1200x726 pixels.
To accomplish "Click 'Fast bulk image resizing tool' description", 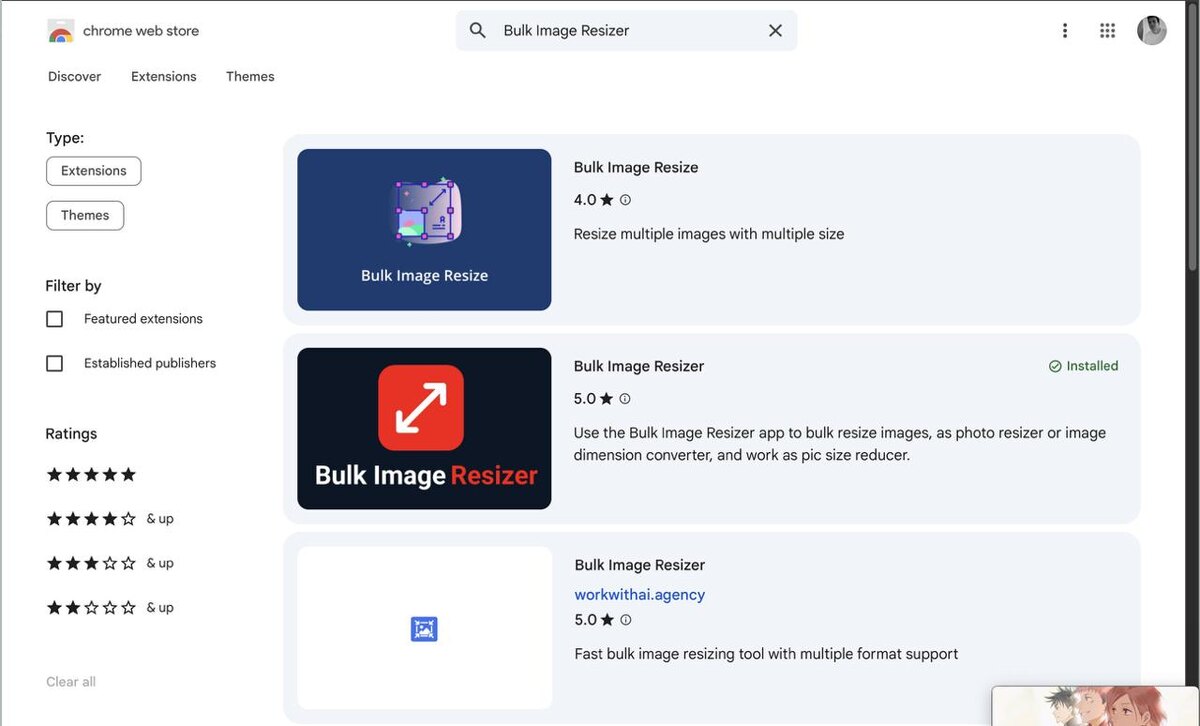I will click(x=766, y=654).
